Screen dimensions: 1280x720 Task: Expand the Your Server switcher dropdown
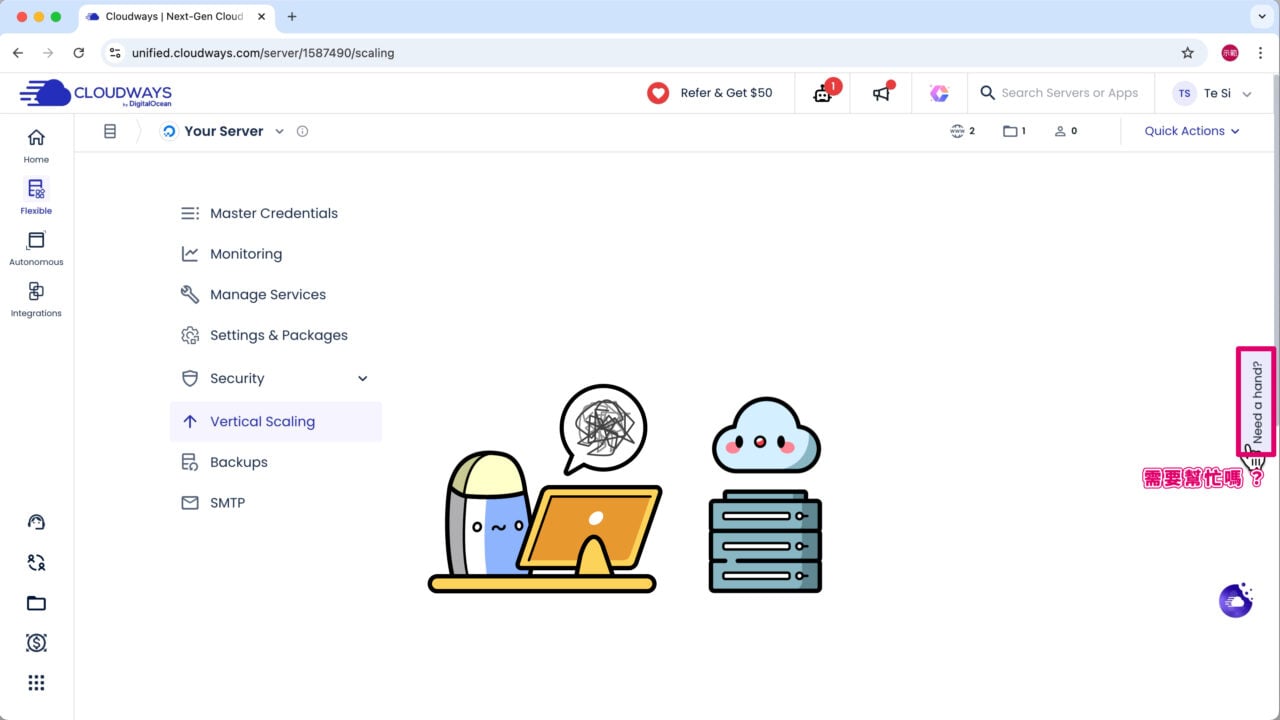point(279,131)
